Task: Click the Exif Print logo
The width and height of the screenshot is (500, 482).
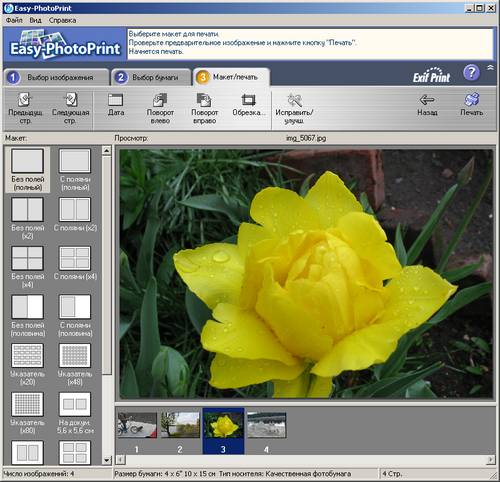Action: point(432,75)
